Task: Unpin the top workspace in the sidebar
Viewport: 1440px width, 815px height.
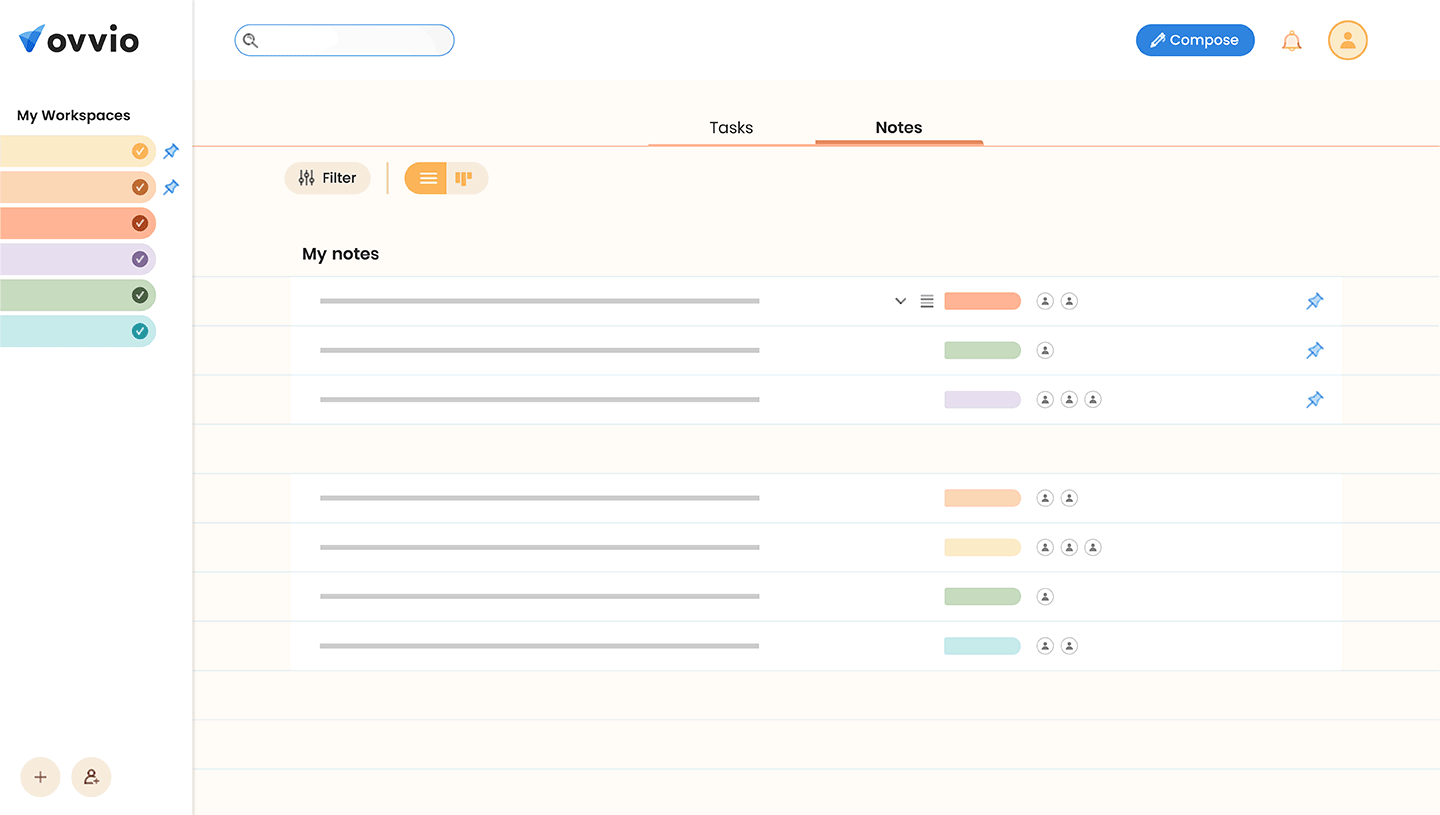Action: click(170, 151)
